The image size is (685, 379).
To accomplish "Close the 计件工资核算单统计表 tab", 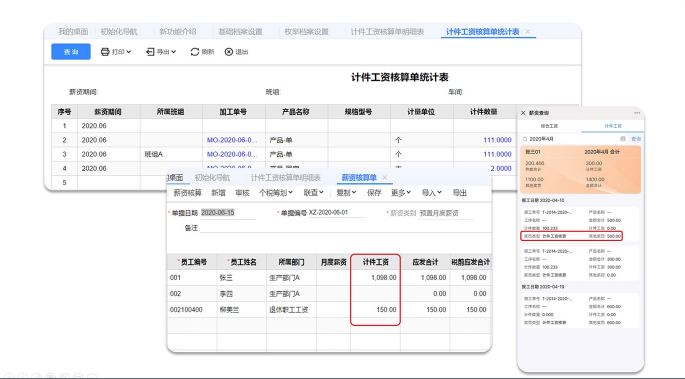I will 528,31.
